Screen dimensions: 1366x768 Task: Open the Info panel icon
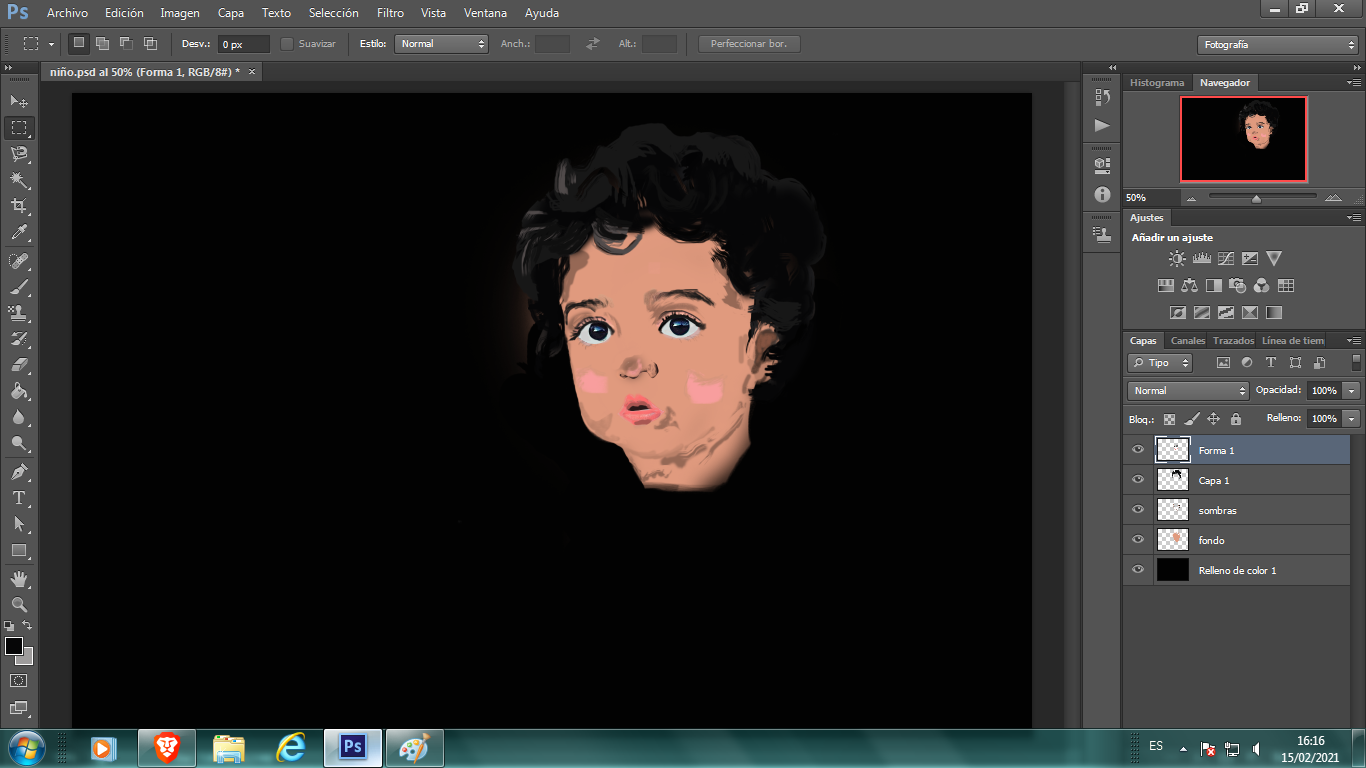1102,195
